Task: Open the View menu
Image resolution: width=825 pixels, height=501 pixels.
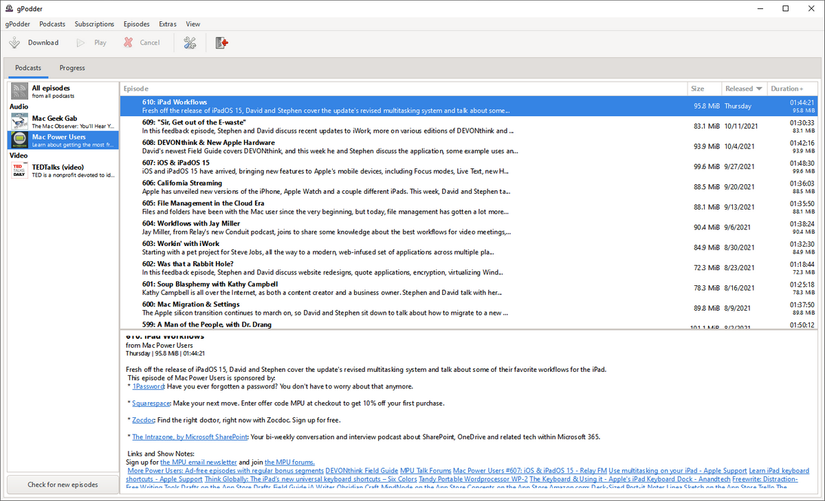Action: point(193,24)
